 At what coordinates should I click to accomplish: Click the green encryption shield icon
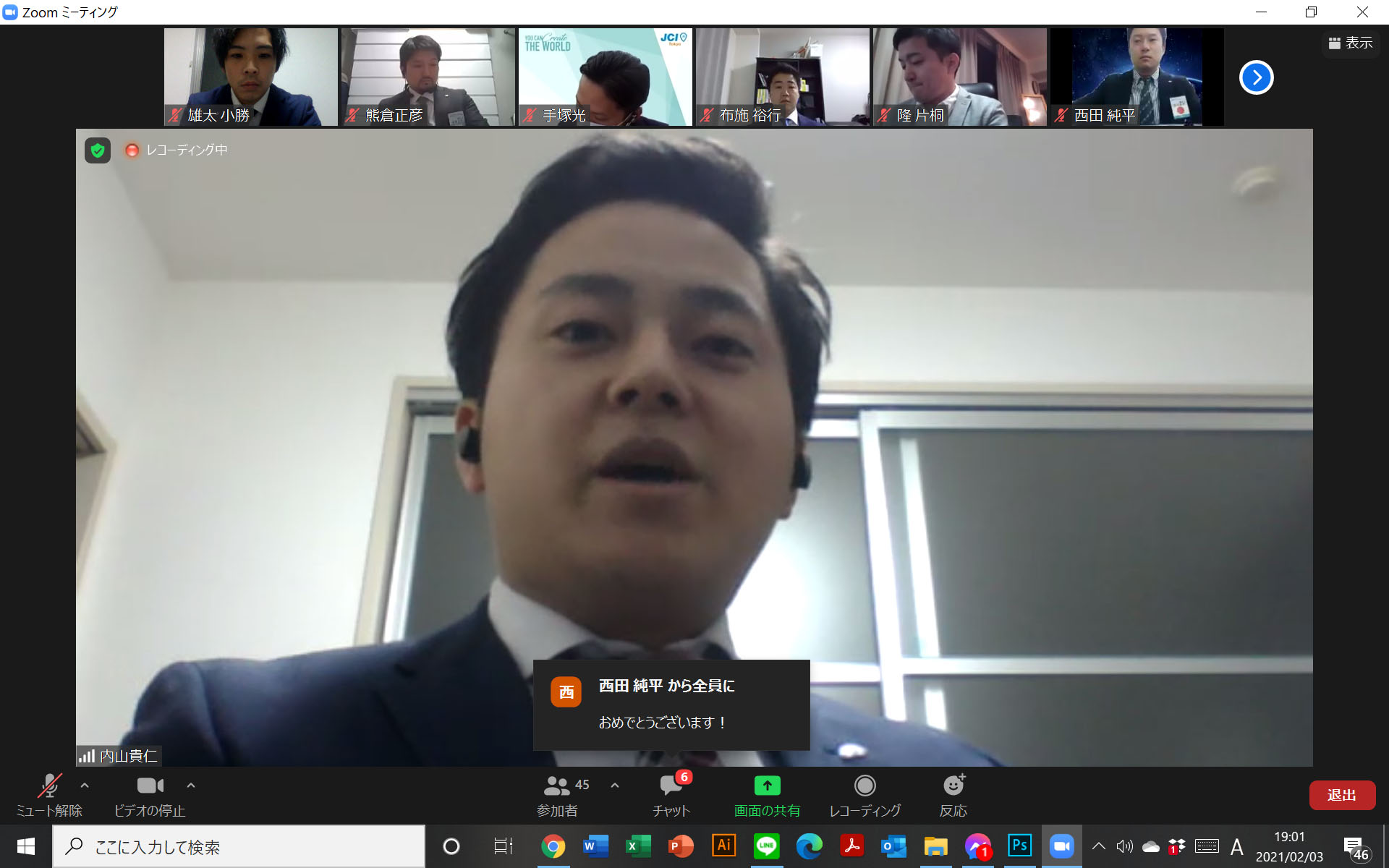point(98,150)
